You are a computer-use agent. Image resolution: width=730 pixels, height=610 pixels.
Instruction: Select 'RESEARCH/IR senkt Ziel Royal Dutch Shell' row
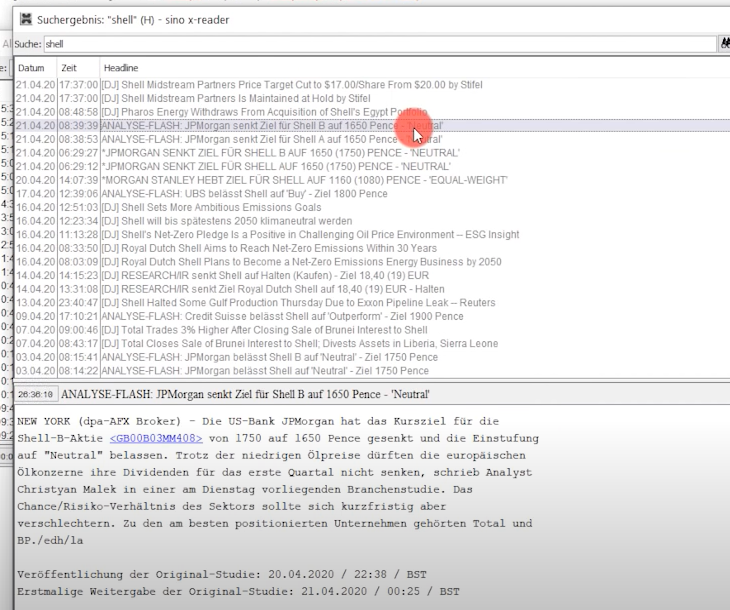[372, 289]
